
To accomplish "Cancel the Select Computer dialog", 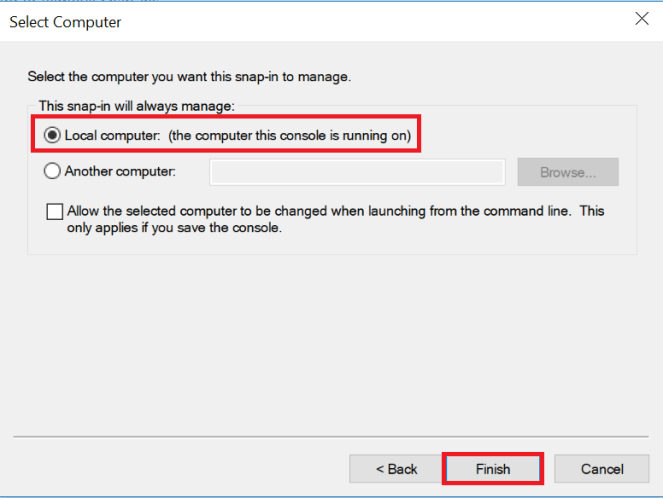I will point(602,468).
